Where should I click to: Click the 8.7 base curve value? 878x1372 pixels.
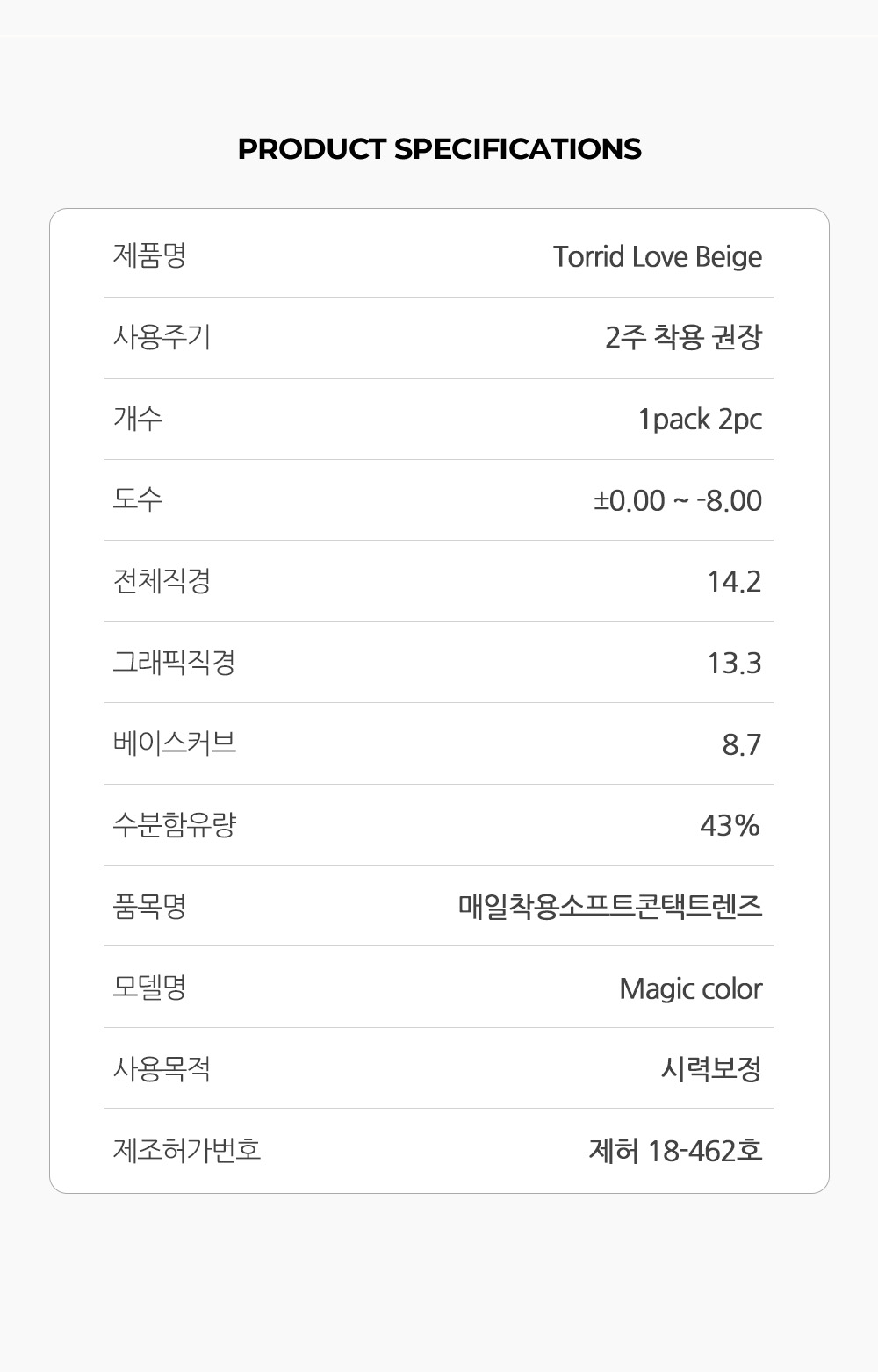click(x=741, y=744)
